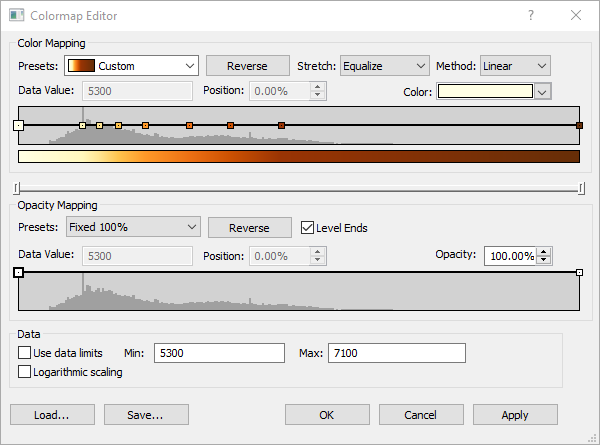
Task: Enable Use data limits checkbox
Action: tap(25, 353)
